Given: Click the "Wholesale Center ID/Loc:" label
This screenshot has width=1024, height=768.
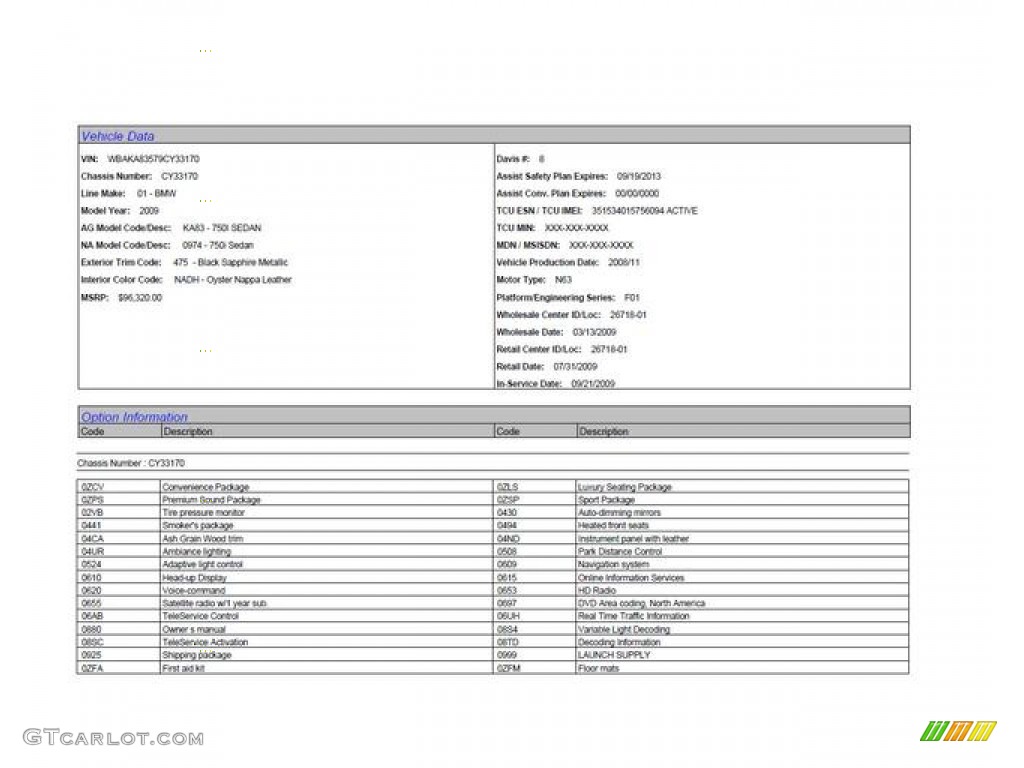Looking at the screenshot, I should pyautogui.click(x=549, y=315).
